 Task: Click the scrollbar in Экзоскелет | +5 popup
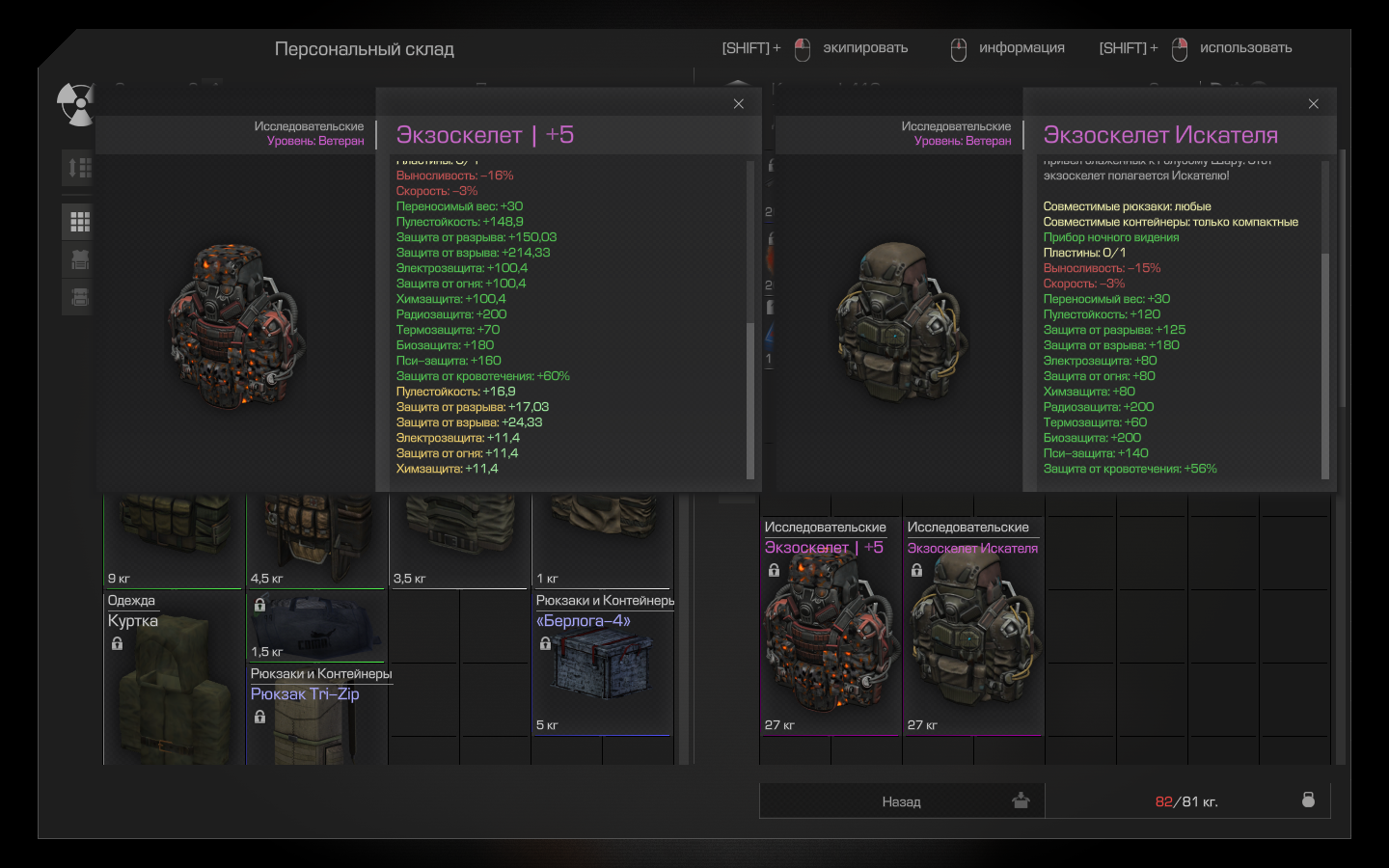[749, 318]
